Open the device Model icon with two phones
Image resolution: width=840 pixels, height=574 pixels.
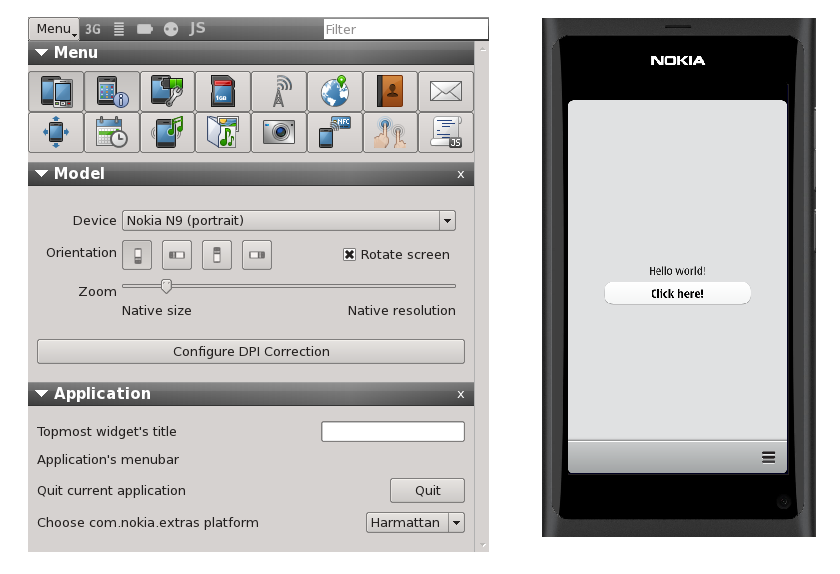pyautogui.click(x=56, y=92)
